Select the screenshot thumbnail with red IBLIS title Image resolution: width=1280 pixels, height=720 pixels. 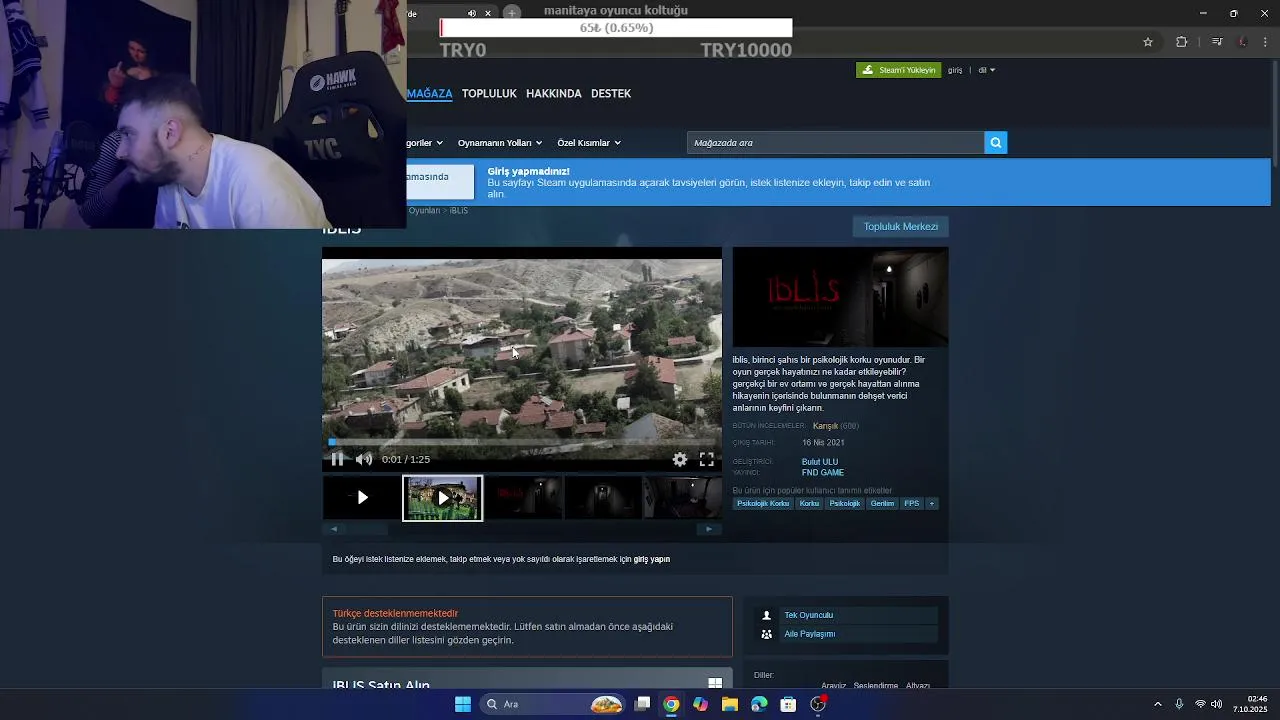coord(522,497)
